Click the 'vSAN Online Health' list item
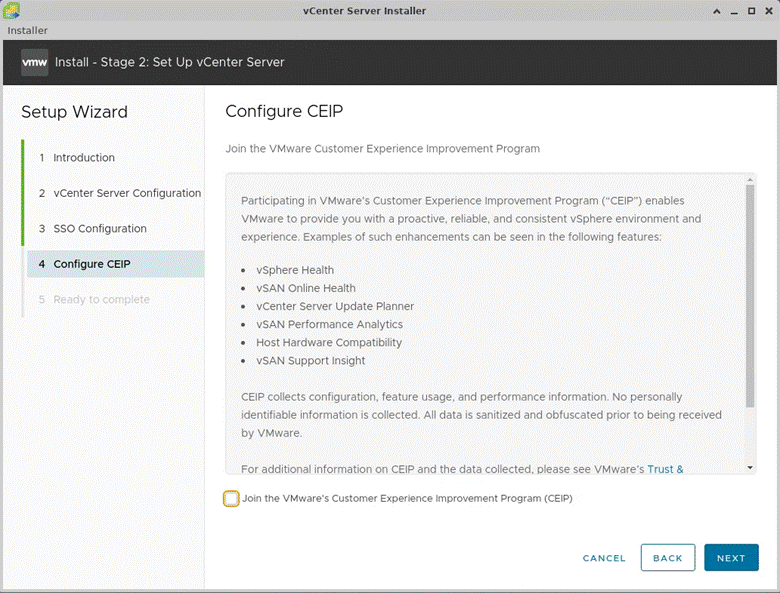The height and width of the screenshot is (593, 780). click(x=306, y=288)
